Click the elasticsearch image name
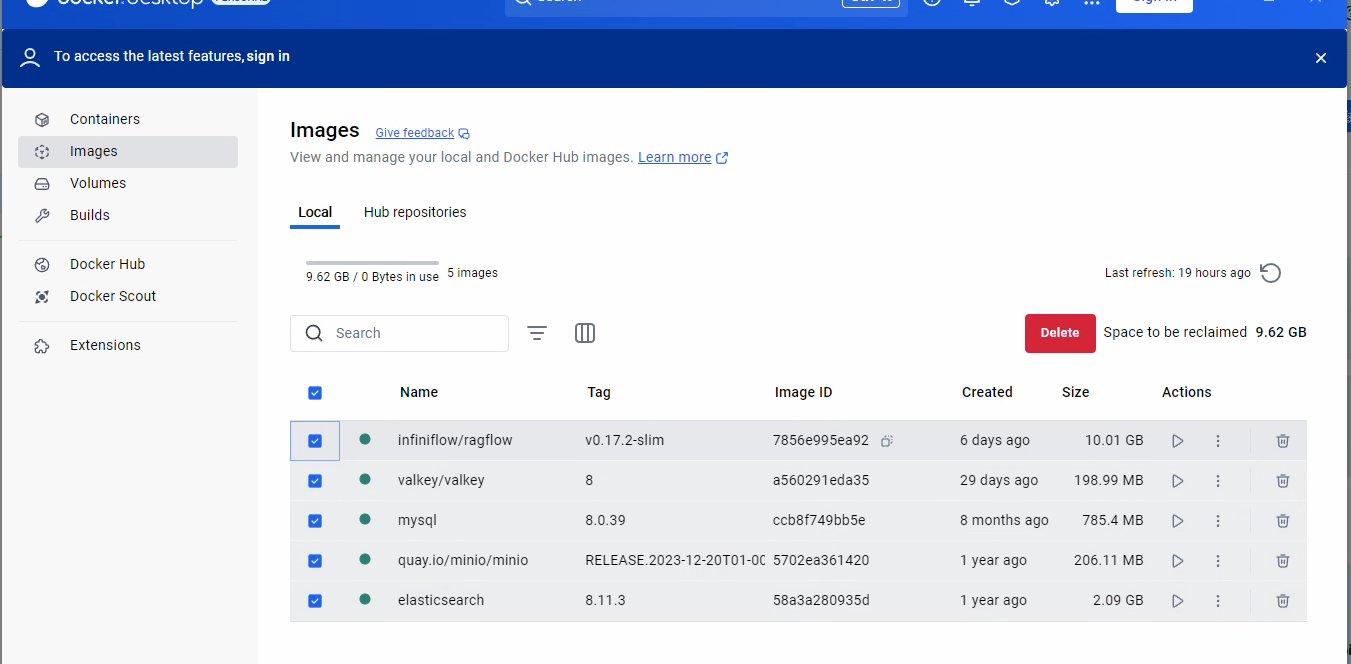1351x664 pixels. click(441, 600)
